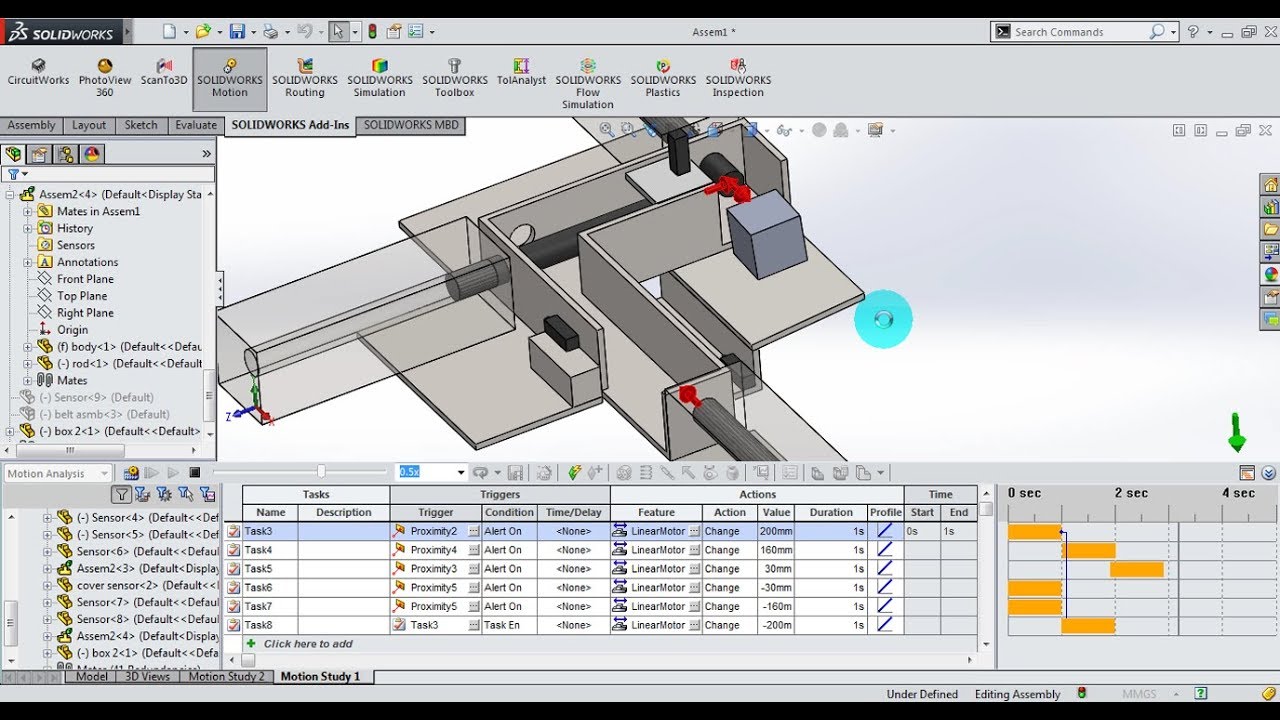Click the Rebuild traffic light icon

(373, 32)
